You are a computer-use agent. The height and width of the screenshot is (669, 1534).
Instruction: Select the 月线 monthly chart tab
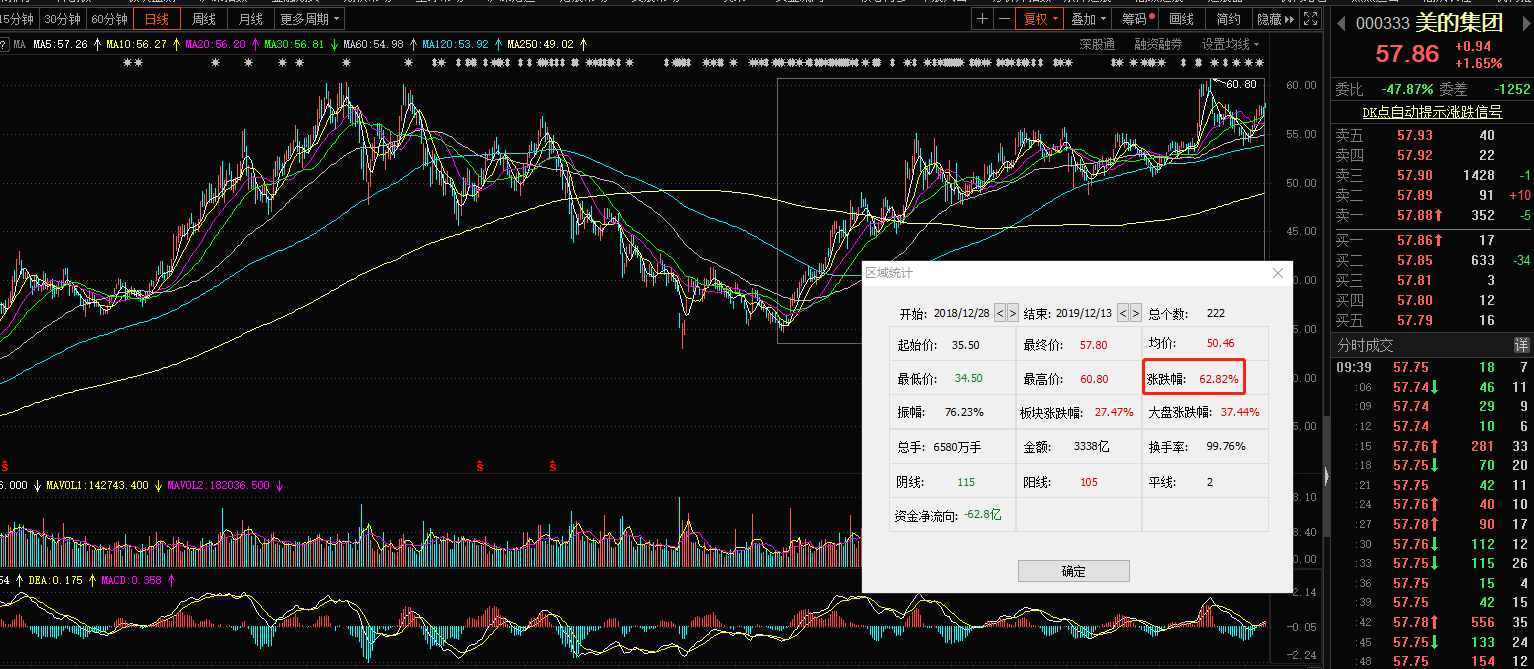pyautogui.click(x=251, y=19)
